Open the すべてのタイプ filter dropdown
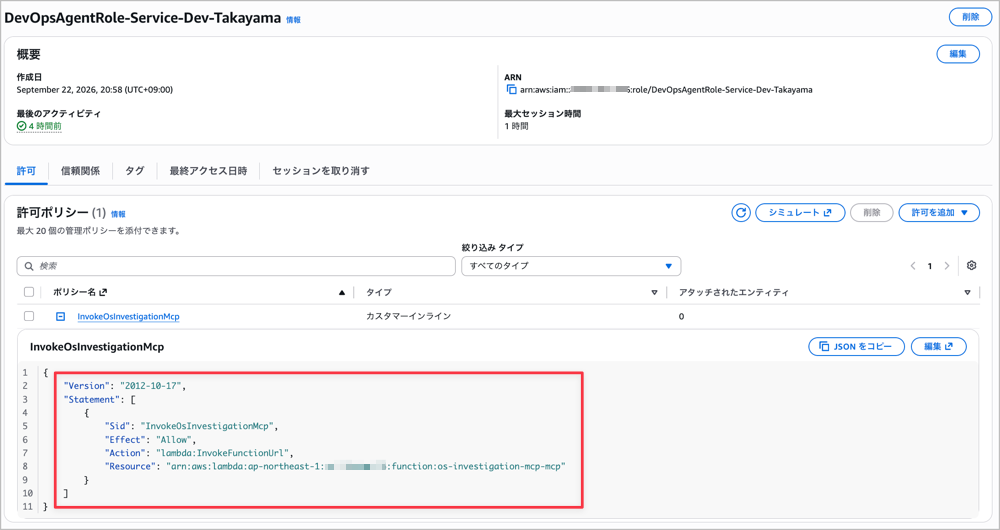This screenshot has width=1000, height=530. 571,266
